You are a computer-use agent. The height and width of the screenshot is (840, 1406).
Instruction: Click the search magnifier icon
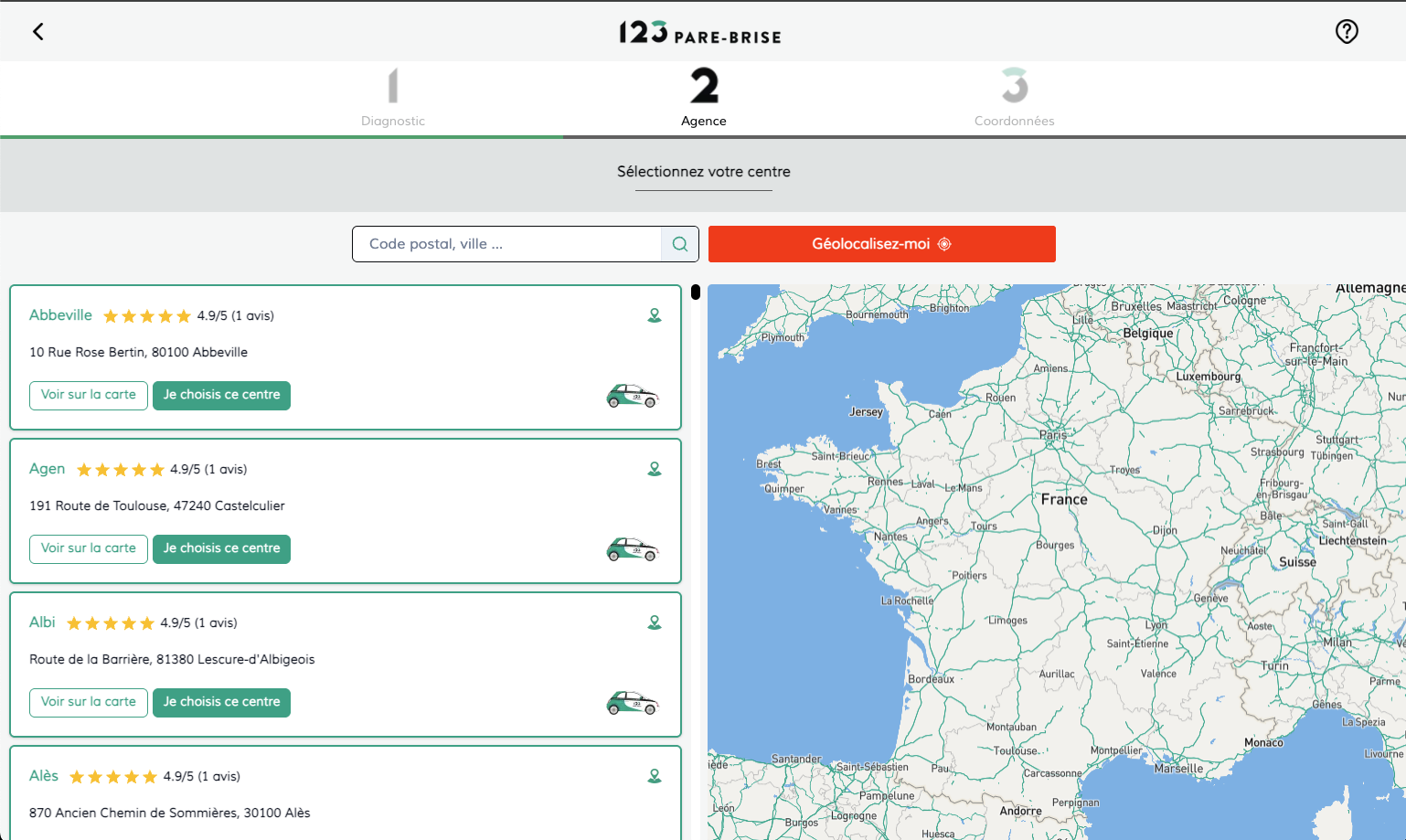(680, 244)
